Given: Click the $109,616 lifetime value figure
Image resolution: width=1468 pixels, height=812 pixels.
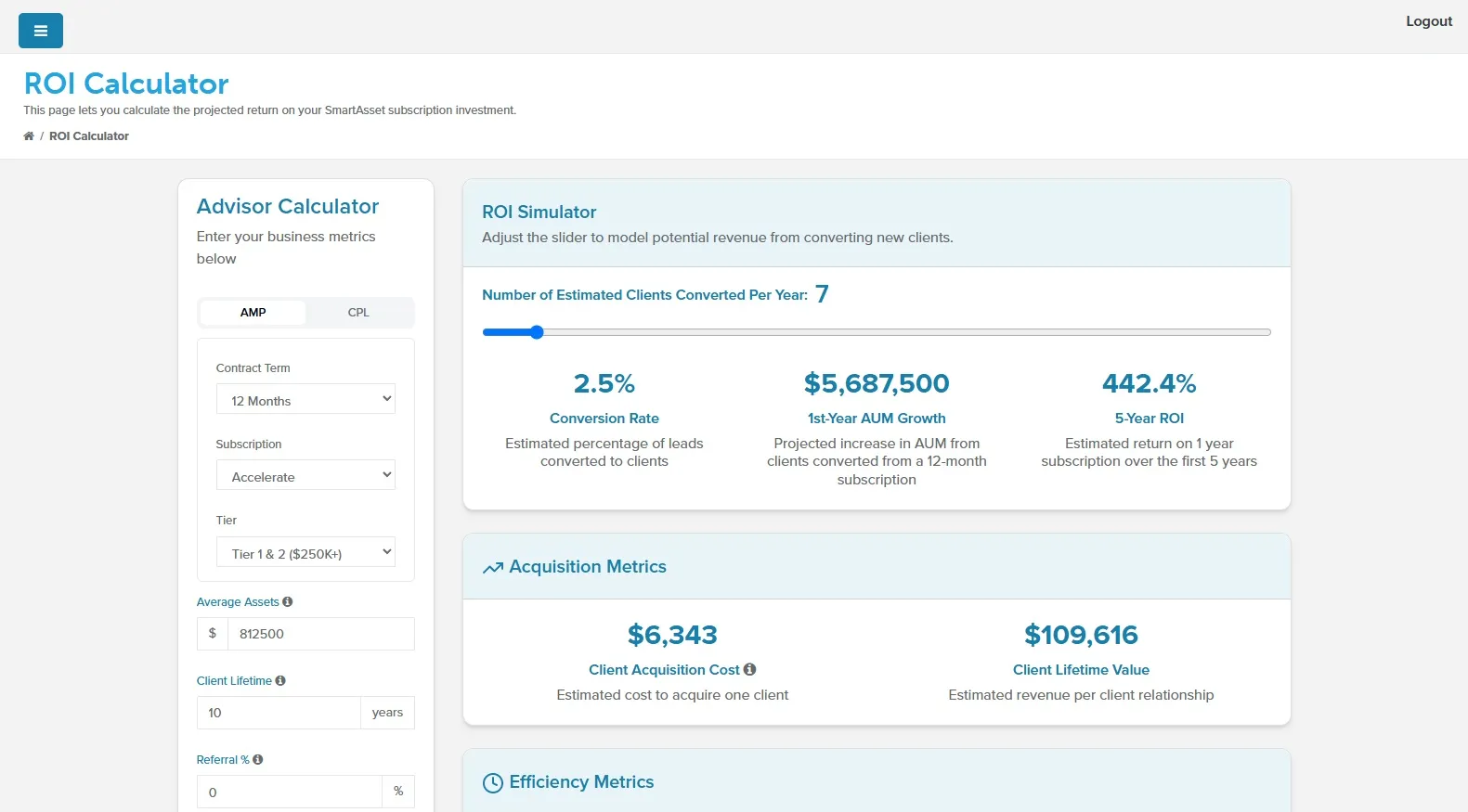Looking at the screenshot, I should (1081, 635).
